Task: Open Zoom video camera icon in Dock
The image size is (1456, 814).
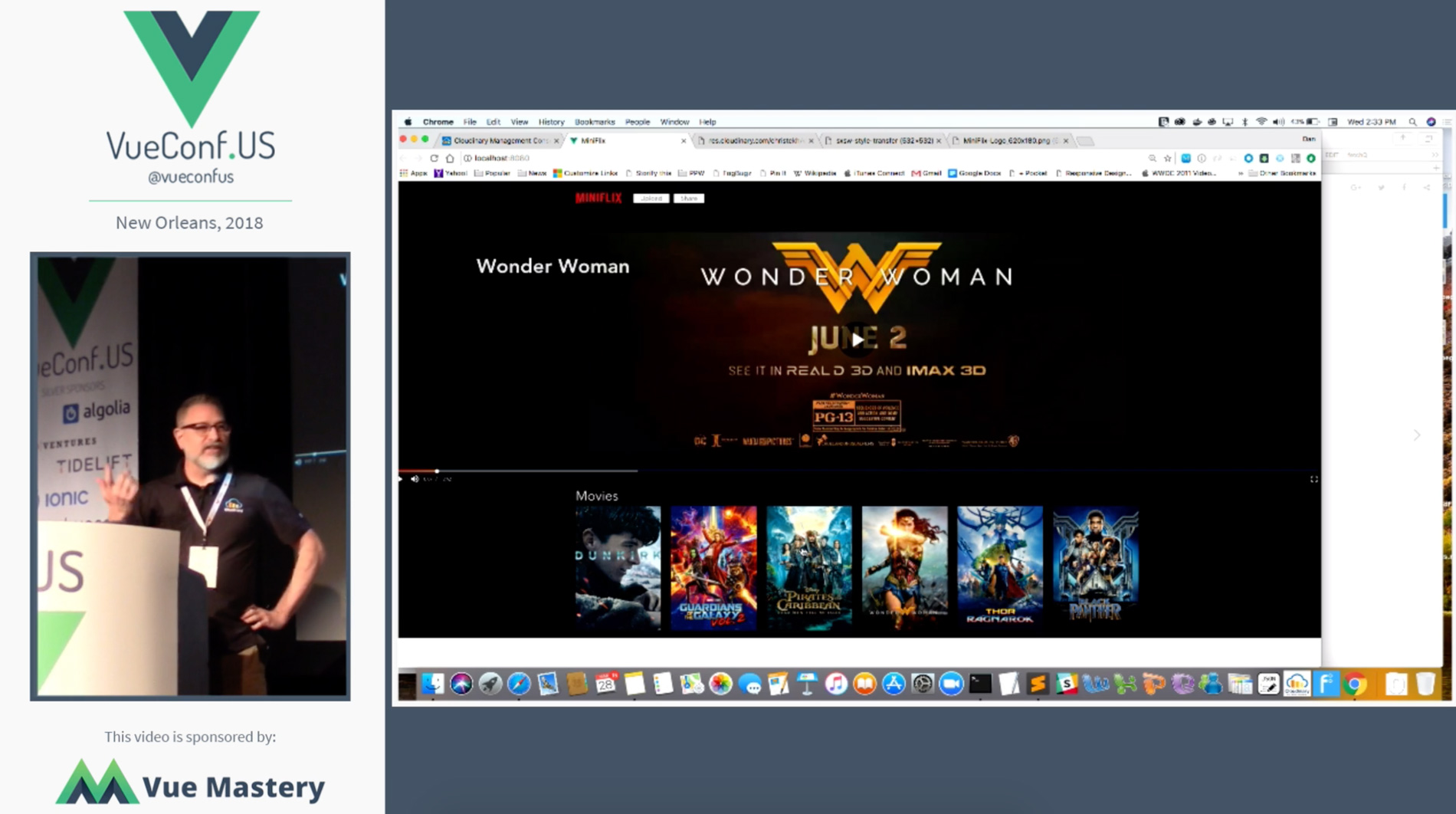Action: tap(951, 684)
